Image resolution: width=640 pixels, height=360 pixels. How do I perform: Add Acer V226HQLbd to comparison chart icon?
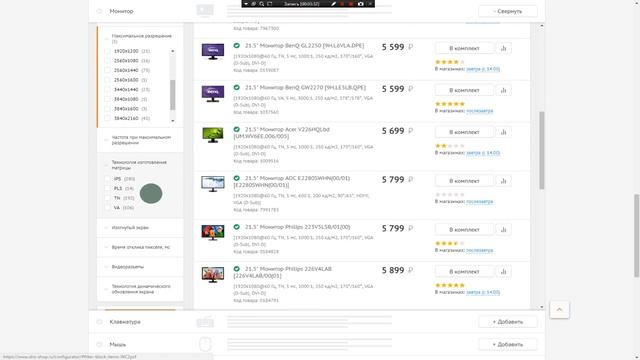[x=503, y=132]
